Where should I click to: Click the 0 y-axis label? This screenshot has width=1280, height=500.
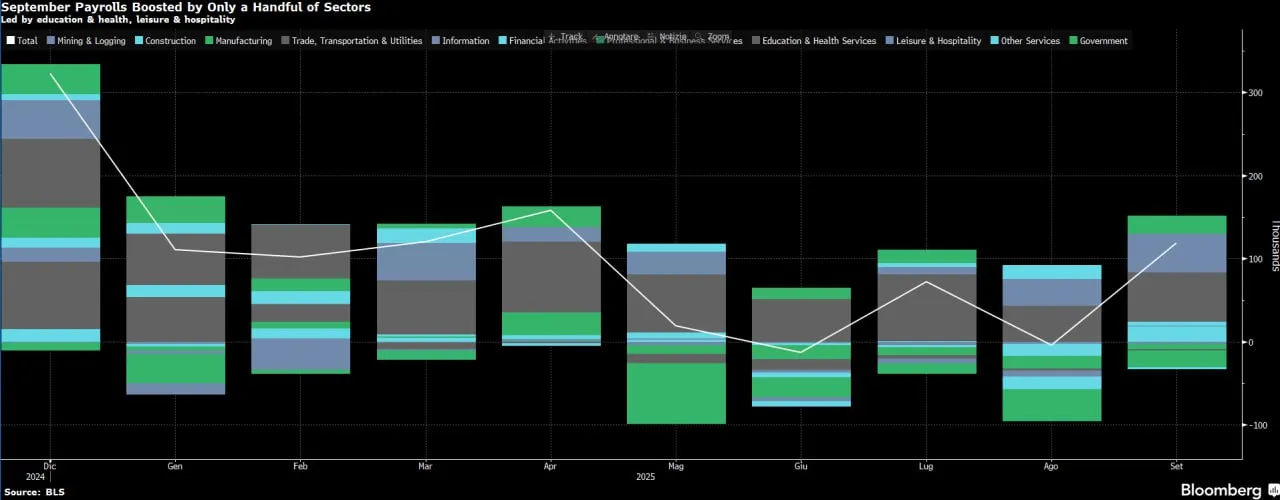point(1249,342)
